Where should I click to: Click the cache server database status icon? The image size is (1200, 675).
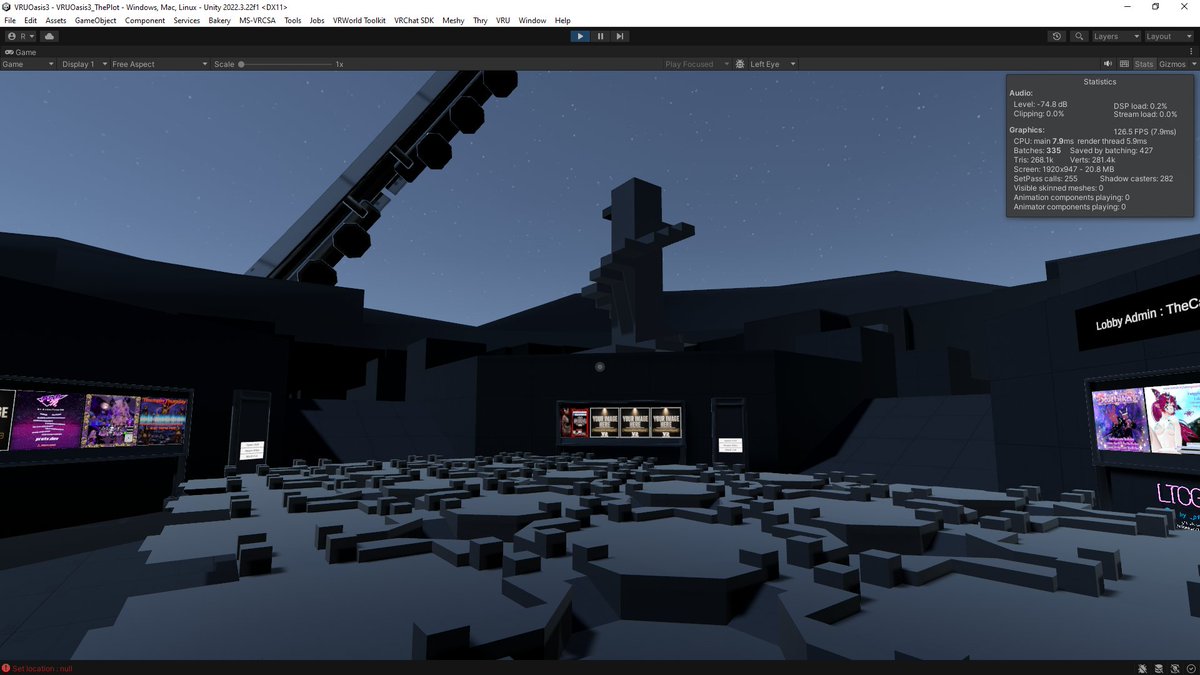(1159, 668)
